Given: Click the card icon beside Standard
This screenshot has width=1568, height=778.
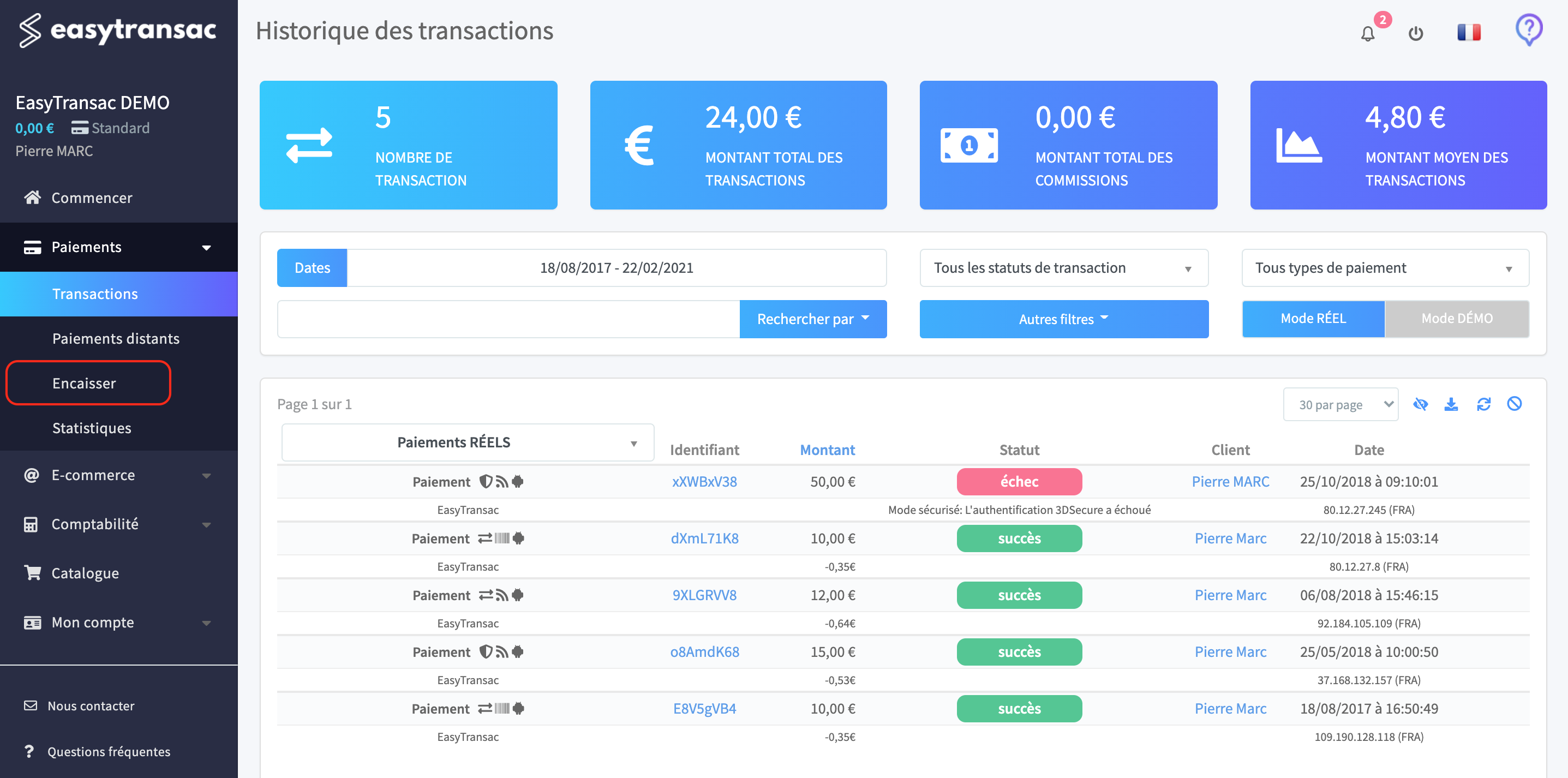Looking at the screenshot, I should click(x=79, y=128).
